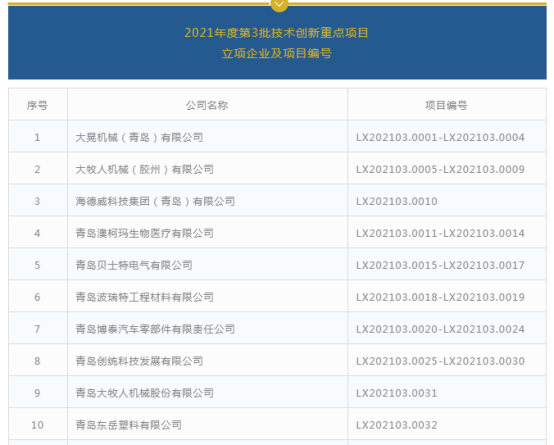
Task: Click the 公司名称 column header
Action: click(x=207, y=105)
